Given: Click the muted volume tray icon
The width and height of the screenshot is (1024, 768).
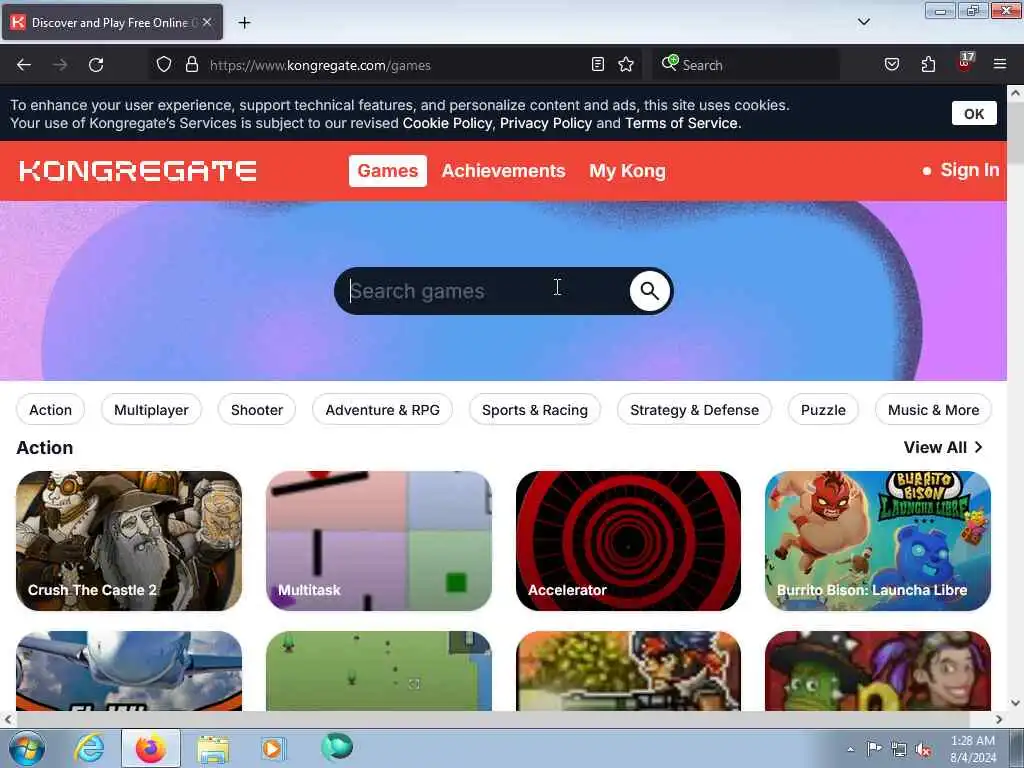Looking at the screenshot, I should coord(923,750).
